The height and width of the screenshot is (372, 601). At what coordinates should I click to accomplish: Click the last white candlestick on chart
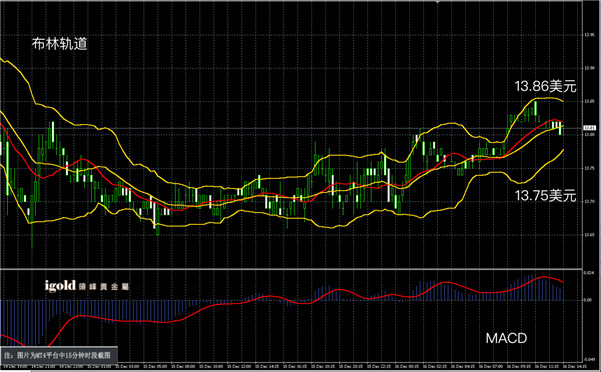coord(560,128)
